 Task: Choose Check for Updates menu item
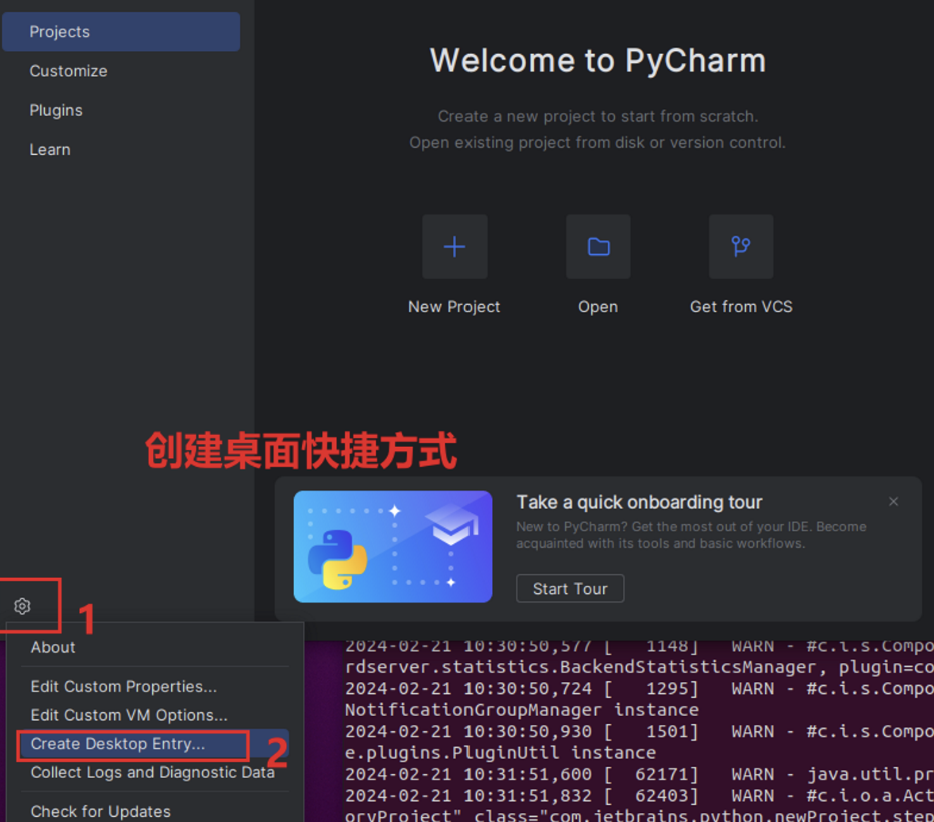(101, 811)
